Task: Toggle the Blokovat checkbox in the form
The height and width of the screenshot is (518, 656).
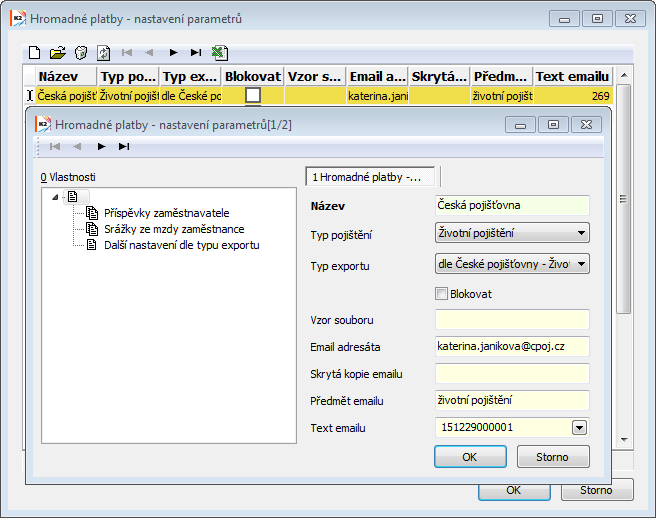Action: pyautogui.click(x=441, y=294)
